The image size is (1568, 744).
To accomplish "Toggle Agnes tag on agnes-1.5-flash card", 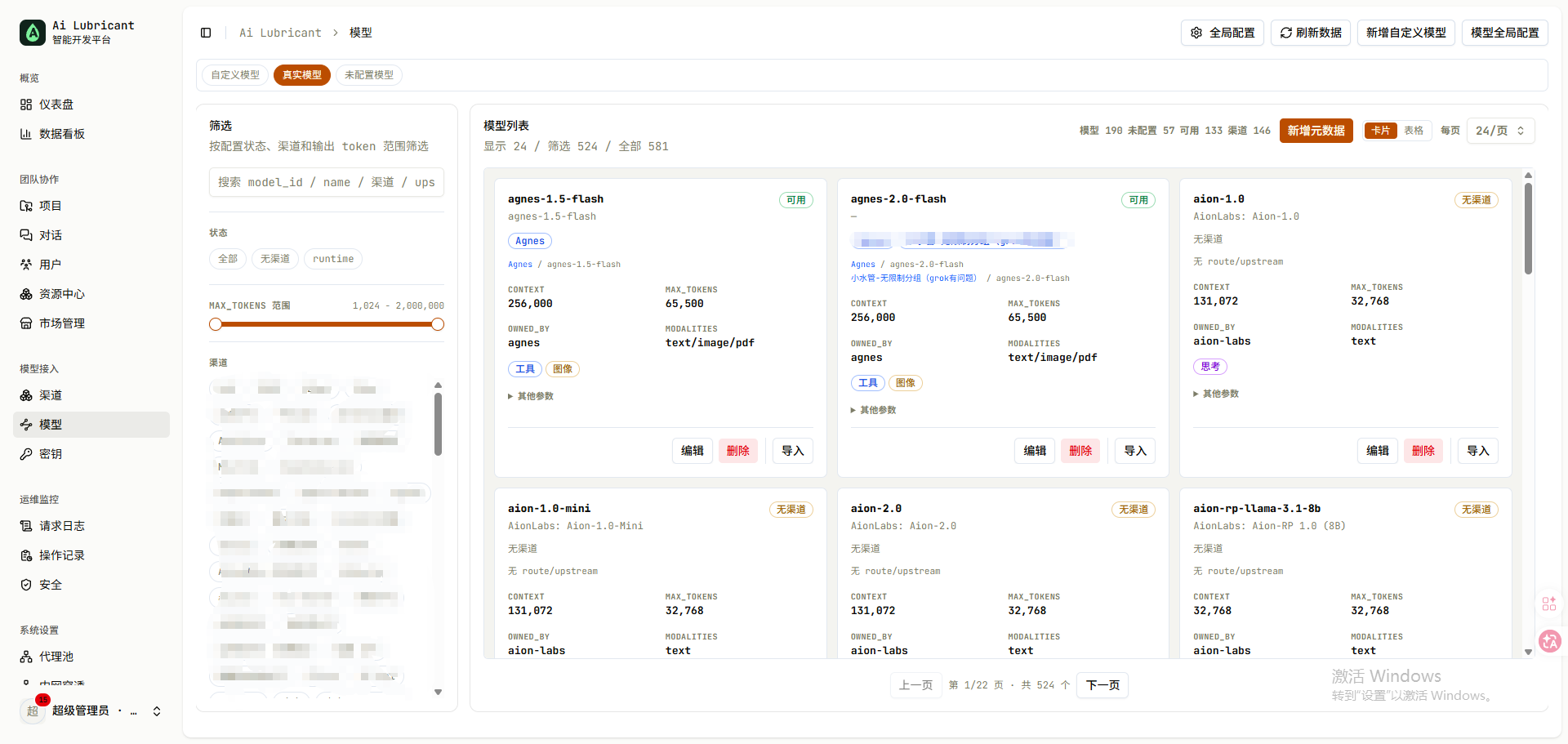I will [x=530, y=241].
